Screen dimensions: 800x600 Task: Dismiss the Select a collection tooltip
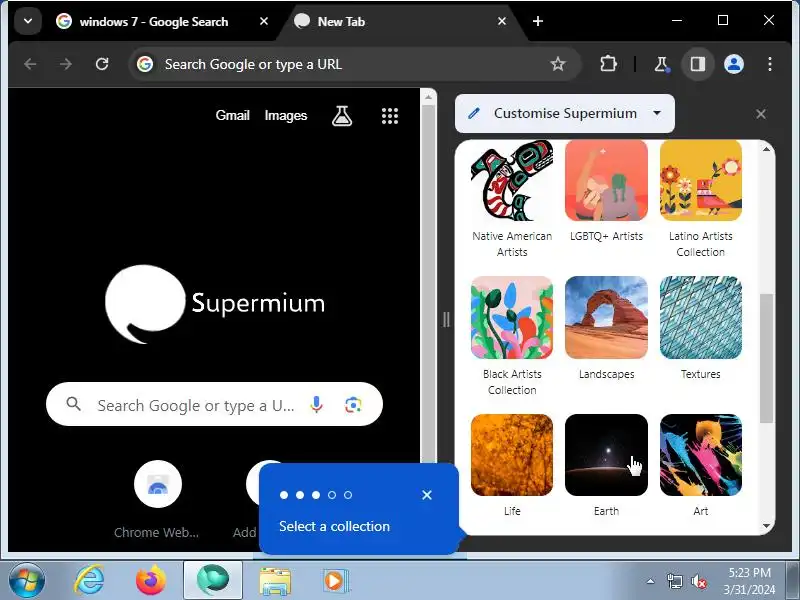[x=427, y=495]
